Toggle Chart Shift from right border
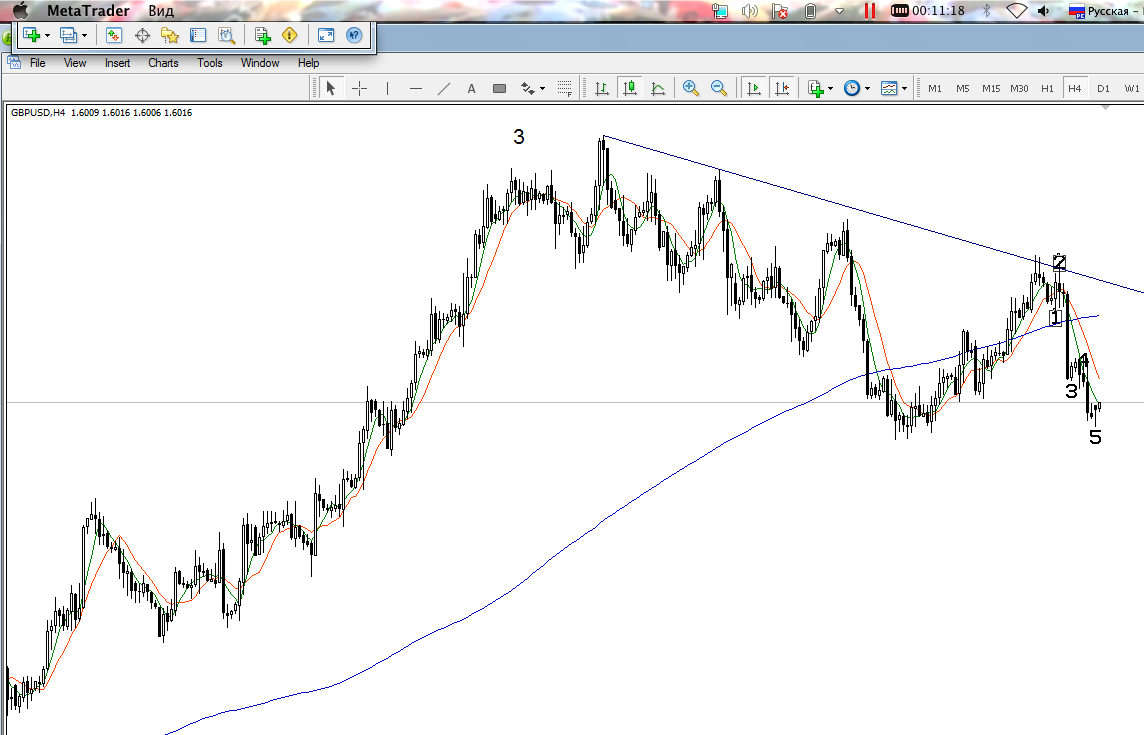This screenshot has width=1144, height=735. [782, 88]
